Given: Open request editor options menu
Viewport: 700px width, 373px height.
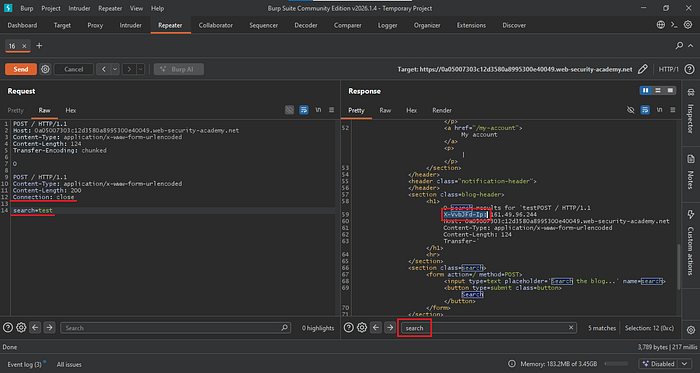Looking at the screenshot, I should click(x=331, y=110).
